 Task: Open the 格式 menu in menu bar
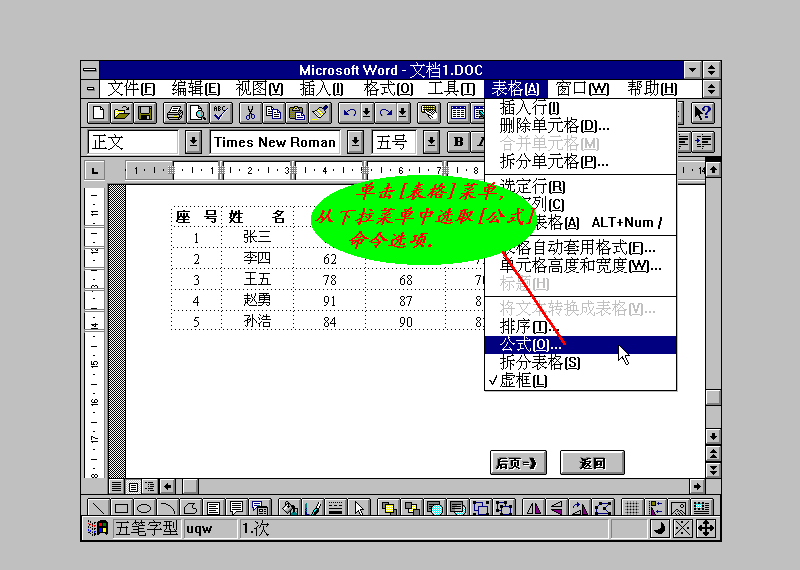tap(387, 88)
